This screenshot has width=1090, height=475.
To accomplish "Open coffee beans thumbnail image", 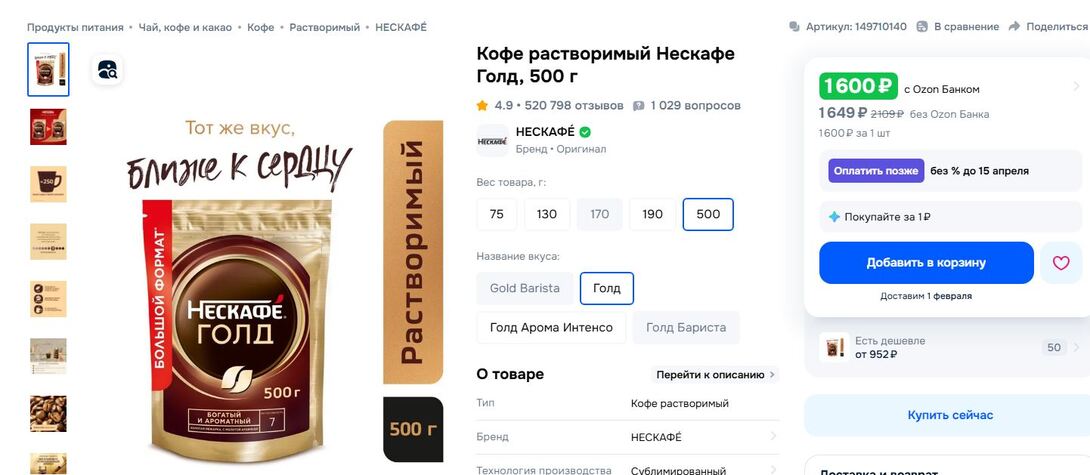I will pyautogui.click(x=48, y=413).
